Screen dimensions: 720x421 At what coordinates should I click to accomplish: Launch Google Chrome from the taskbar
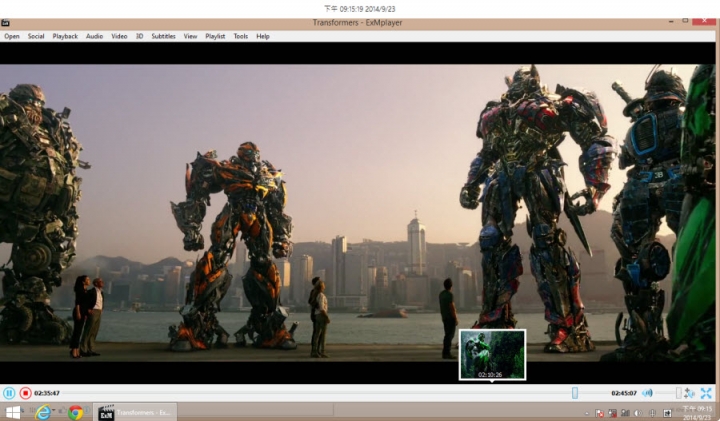[x=76, y=412]
